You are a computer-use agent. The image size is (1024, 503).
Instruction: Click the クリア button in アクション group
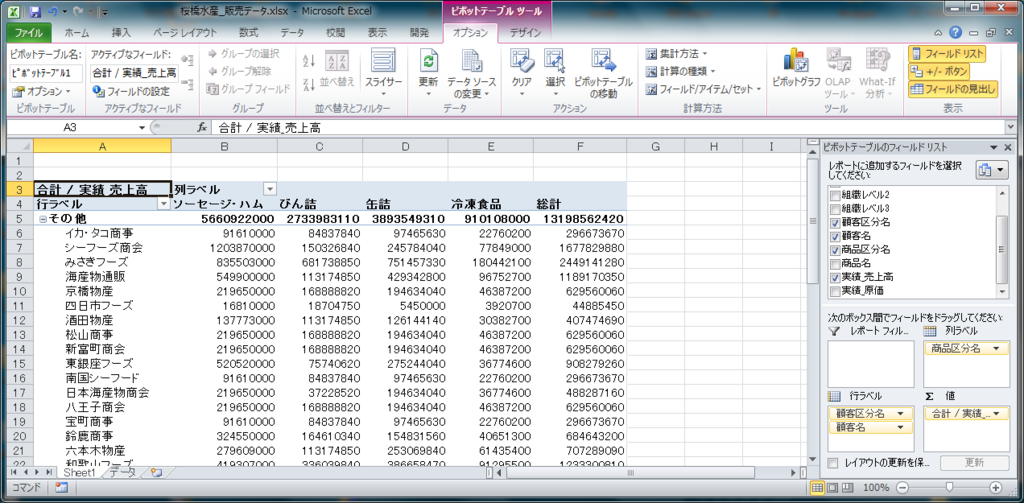(x=521, y=73)
